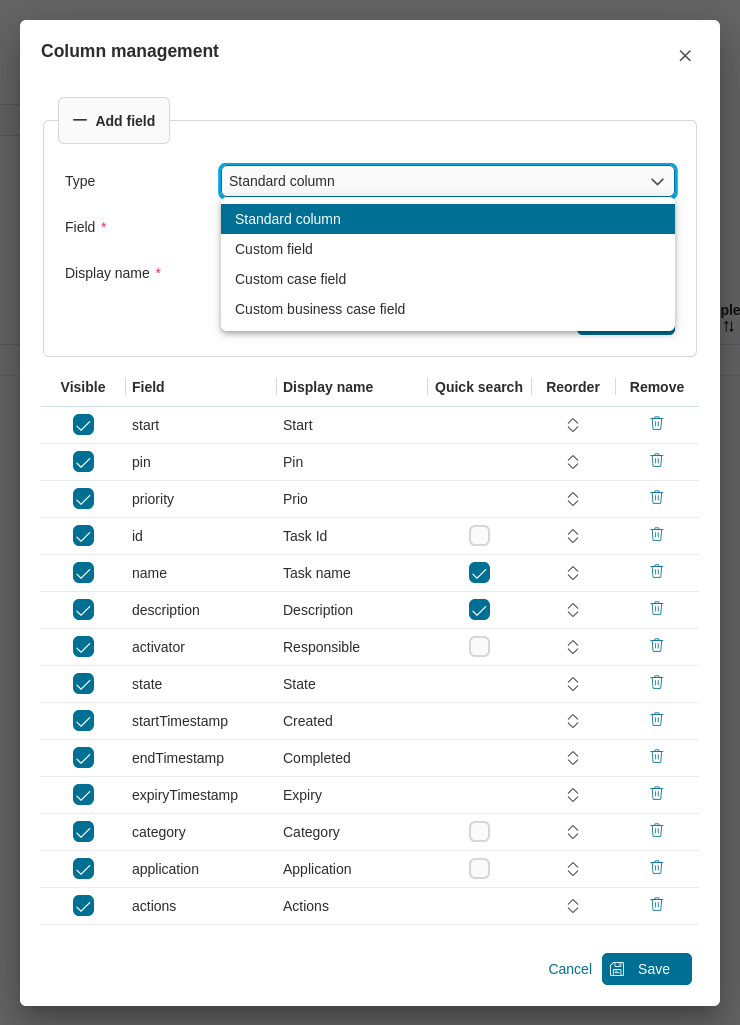Click the reorder control for state
The width and height of the screenshot is (740, 1025).
pyautogui.click(x=572, y=682)
